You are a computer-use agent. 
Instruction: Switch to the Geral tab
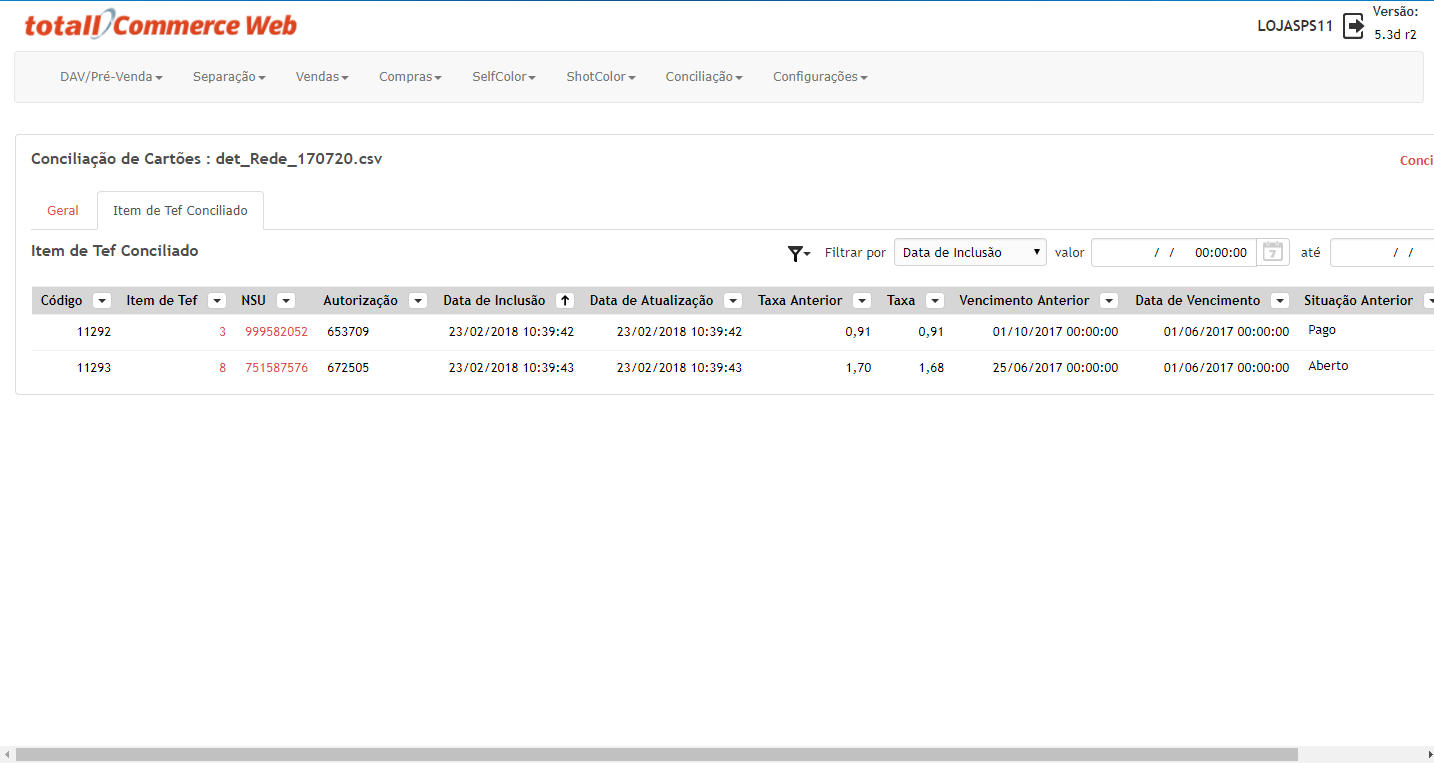click(x=63, y=211)
